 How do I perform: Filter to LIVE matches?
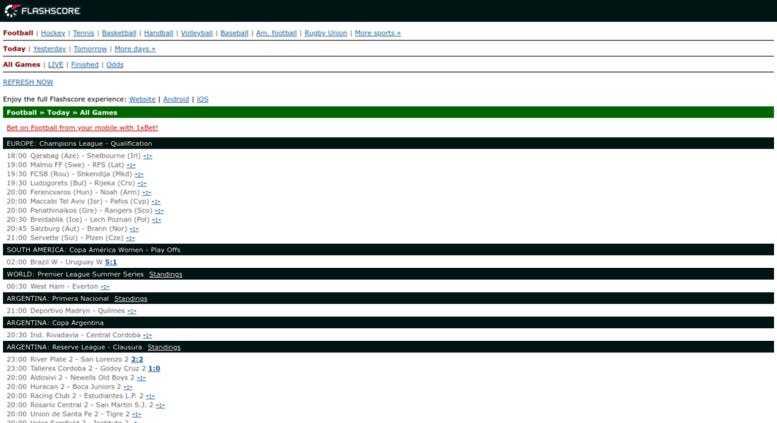pyautogui.click(x=56, y=65)
